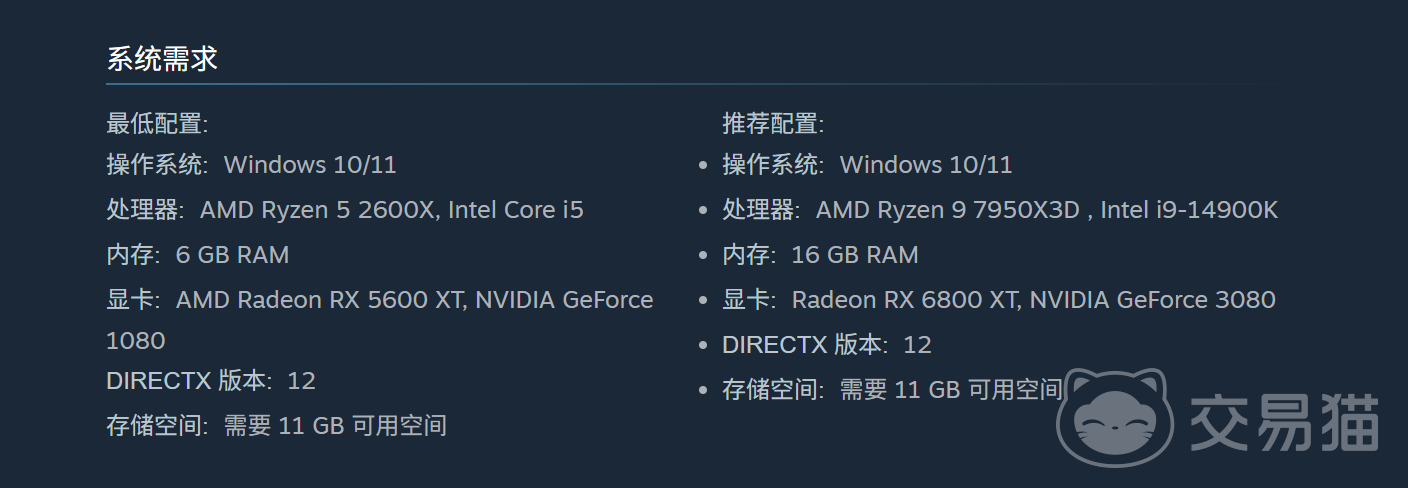
Task: Select the 最低配置 heading
Action: pos(157,124)
